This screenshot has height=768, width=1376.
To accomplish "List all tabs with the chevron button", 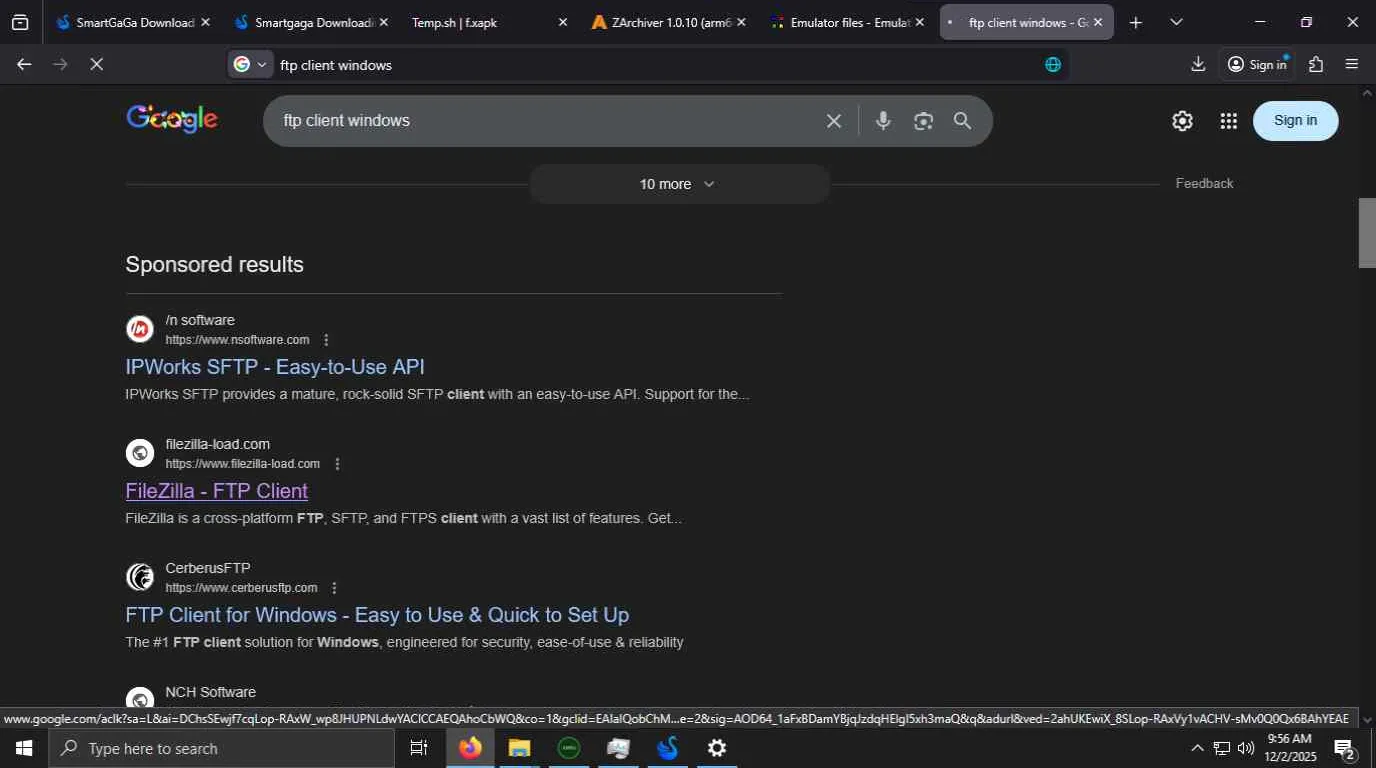I will [1176, 22].
